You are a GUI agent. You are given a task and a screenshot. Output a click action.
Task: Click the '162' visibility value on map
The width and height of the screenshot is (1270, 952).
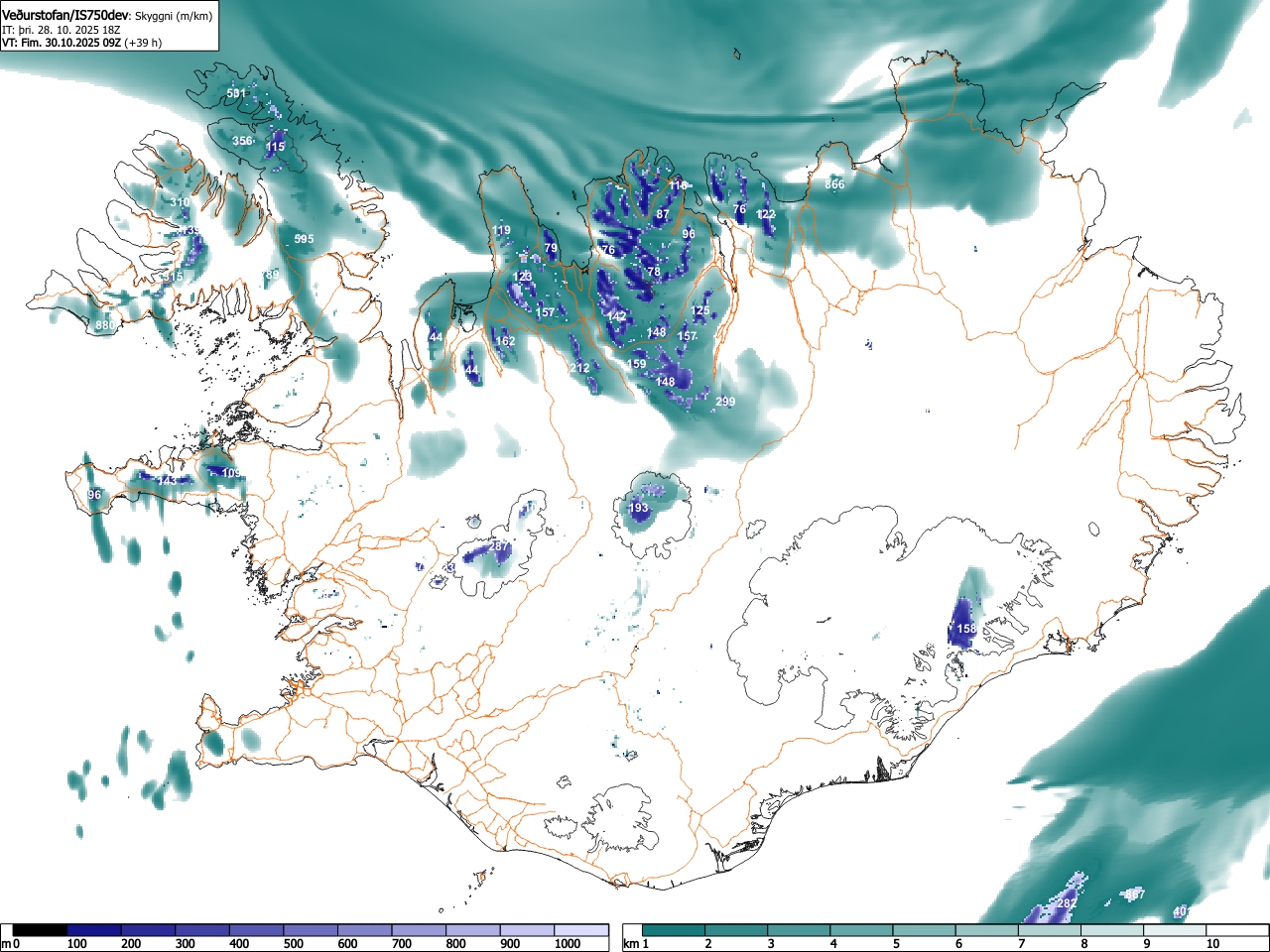pyautogui.click(x=505, y=341)
